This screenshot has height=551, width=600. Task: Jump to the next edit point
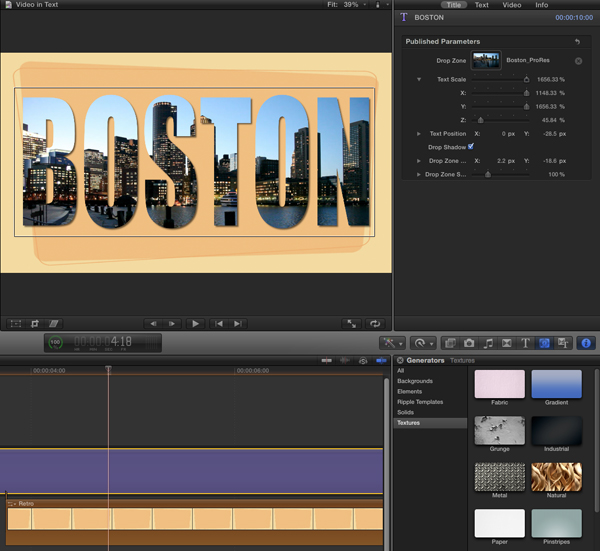pos(238,324)
